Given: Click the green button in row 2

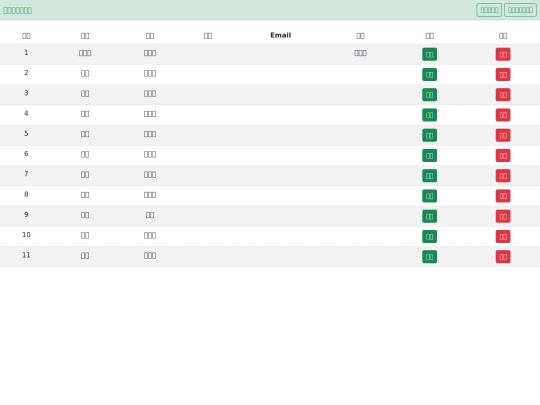Looking at the screenshot, I should click(x=429, y=75).
